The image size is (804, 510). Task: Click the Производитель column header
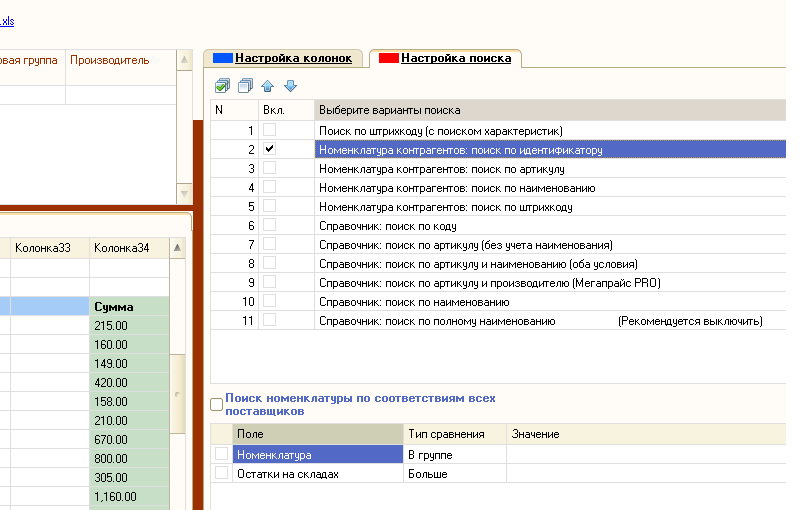pyautogui.click(x=109, y=60)
